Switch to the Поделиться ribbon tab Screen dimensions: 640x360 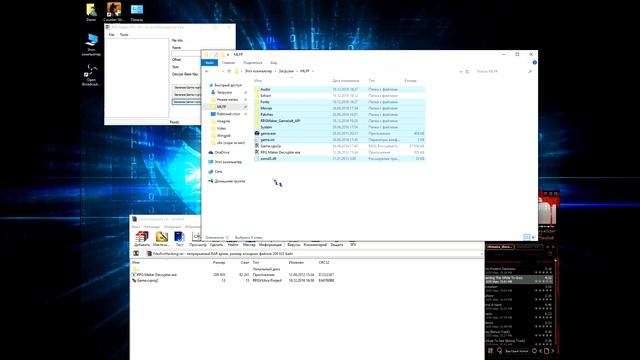(253, 62)
